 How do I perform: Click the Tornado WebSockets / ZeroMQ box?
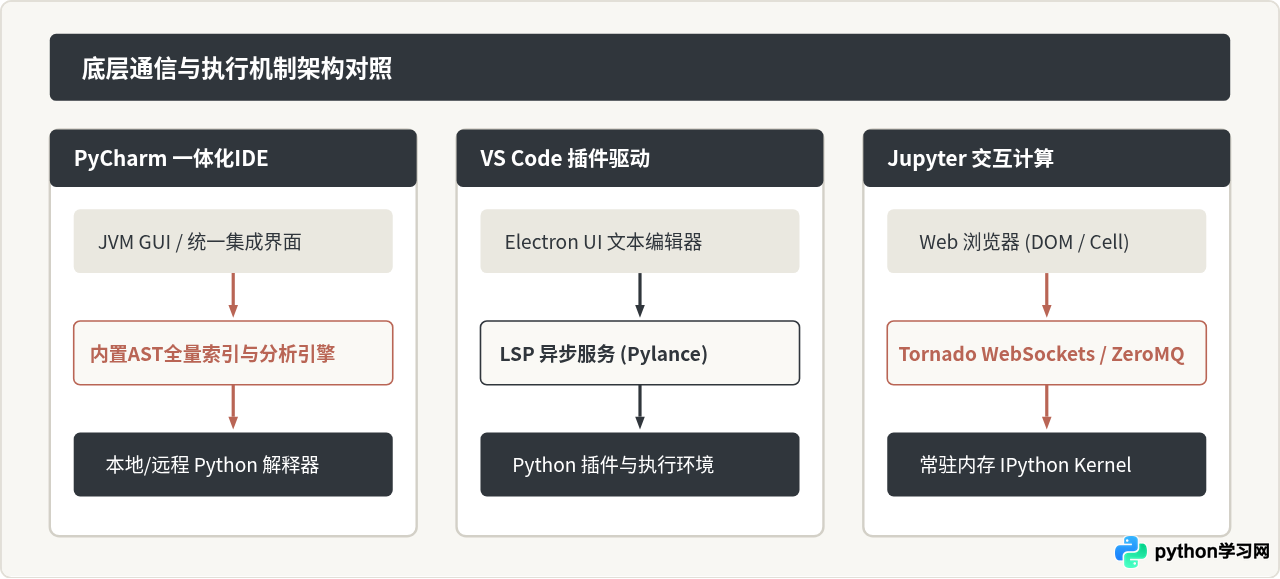[1047, 353]
